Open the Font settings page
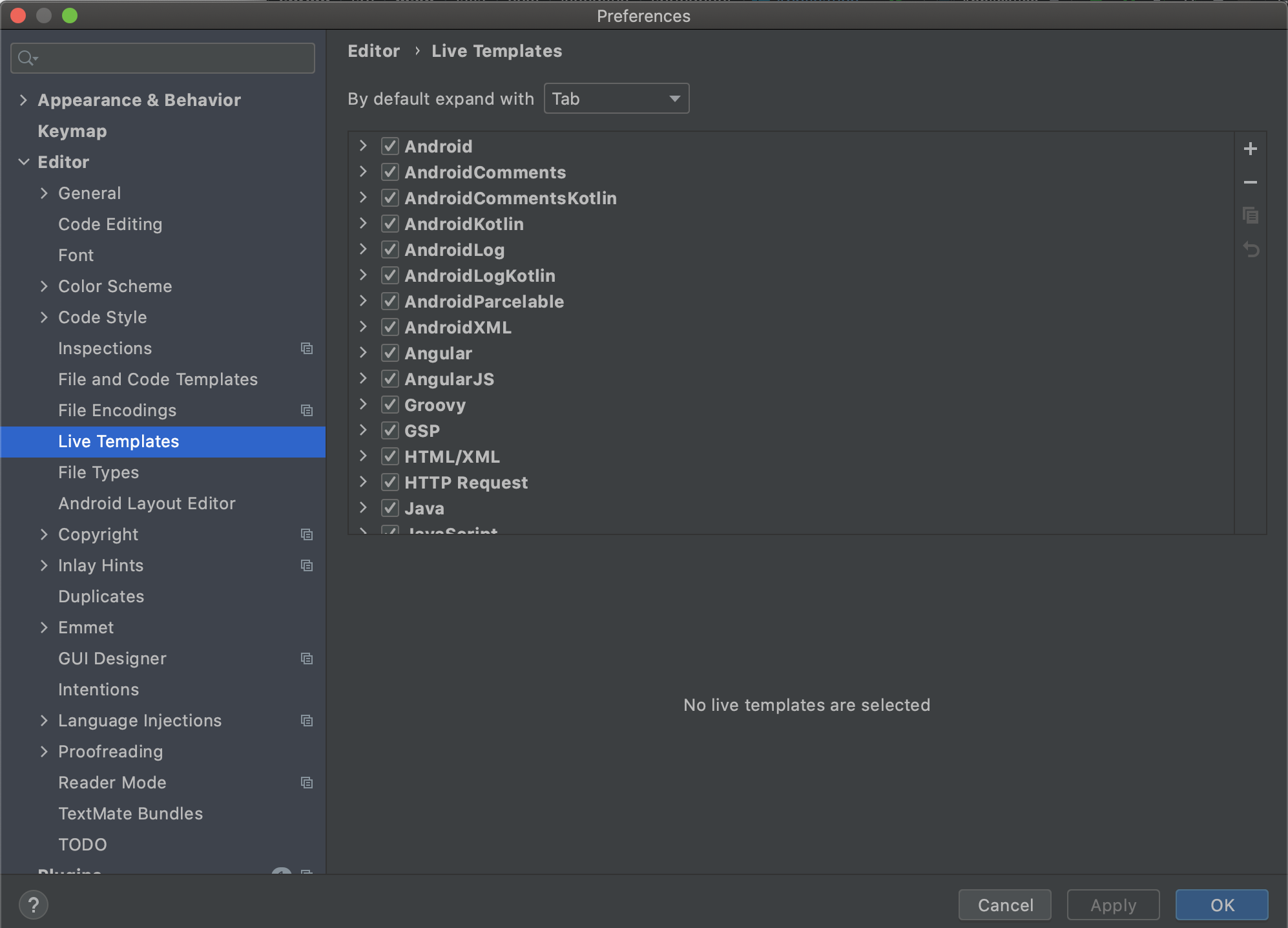The height and width of the screenshot is (928, 1288). tap(76, 255)
